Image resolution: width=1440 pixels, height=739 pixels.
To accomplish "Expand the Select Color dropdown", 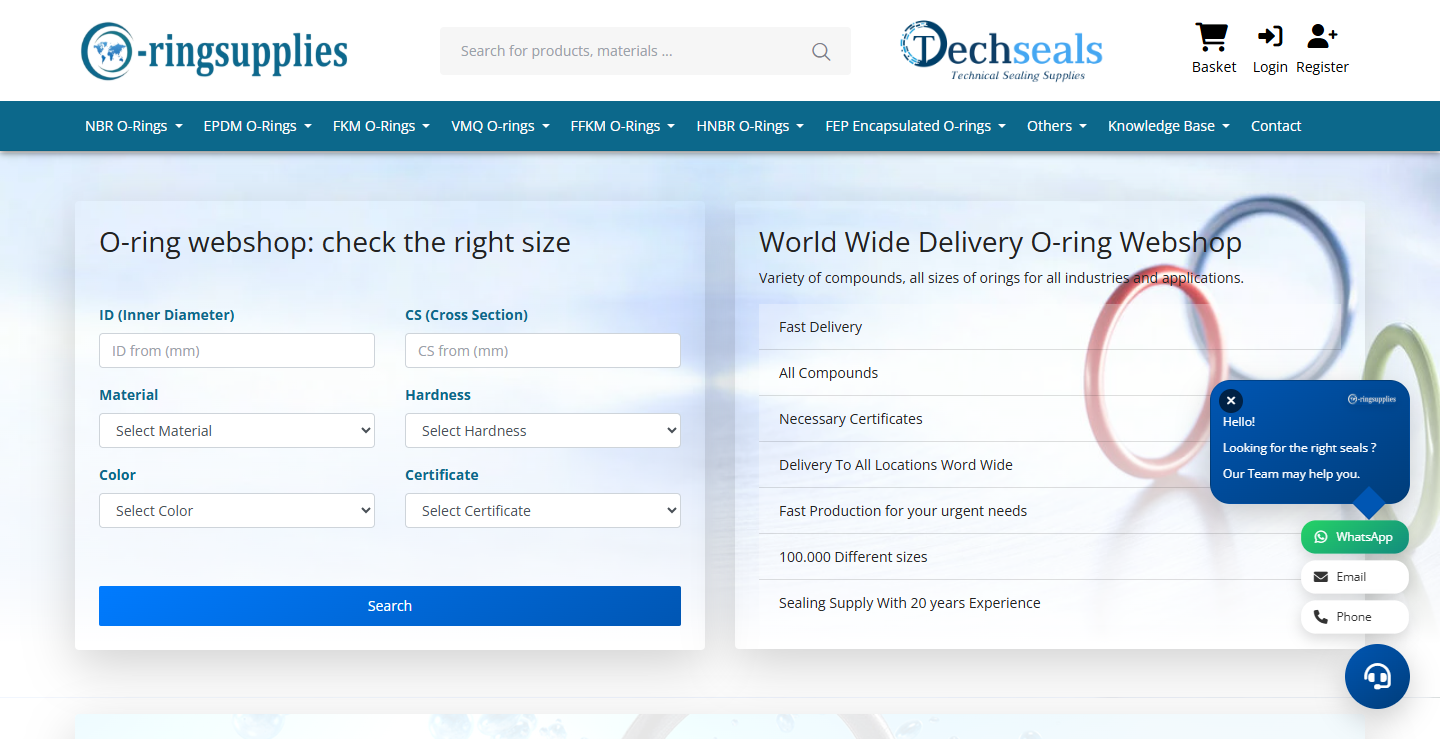I will tap(237, 511).
